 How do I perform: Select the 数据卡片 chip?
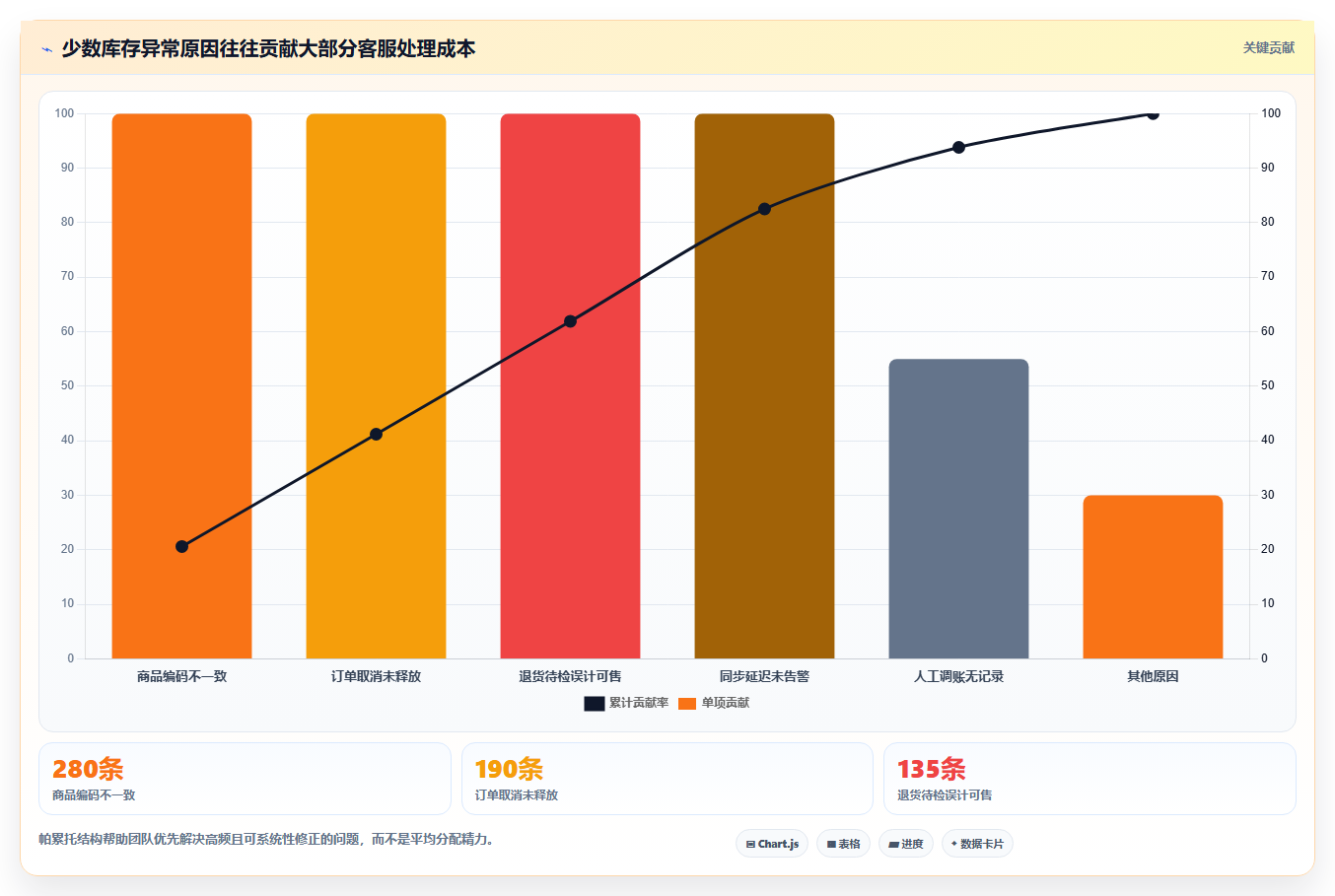point(977,844)
